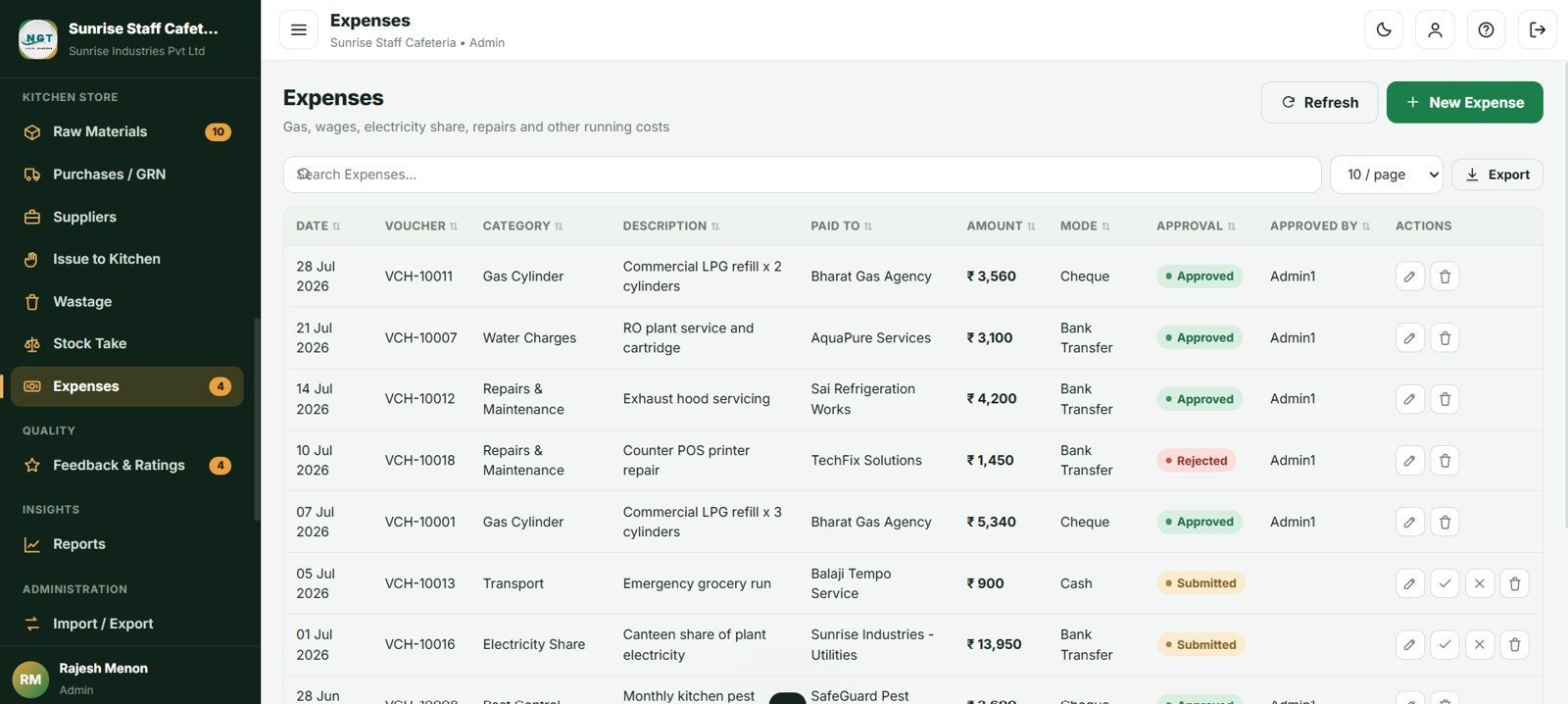The width and height of the screenshot is (1568, 704).
Task: Toggle the hamburger sidebar menu
Action: click(x=299, y=29)
